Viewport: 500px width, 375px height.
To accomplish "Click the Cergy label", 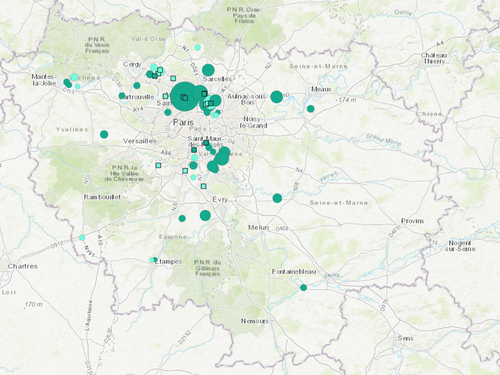I will (x=132, y=64).
